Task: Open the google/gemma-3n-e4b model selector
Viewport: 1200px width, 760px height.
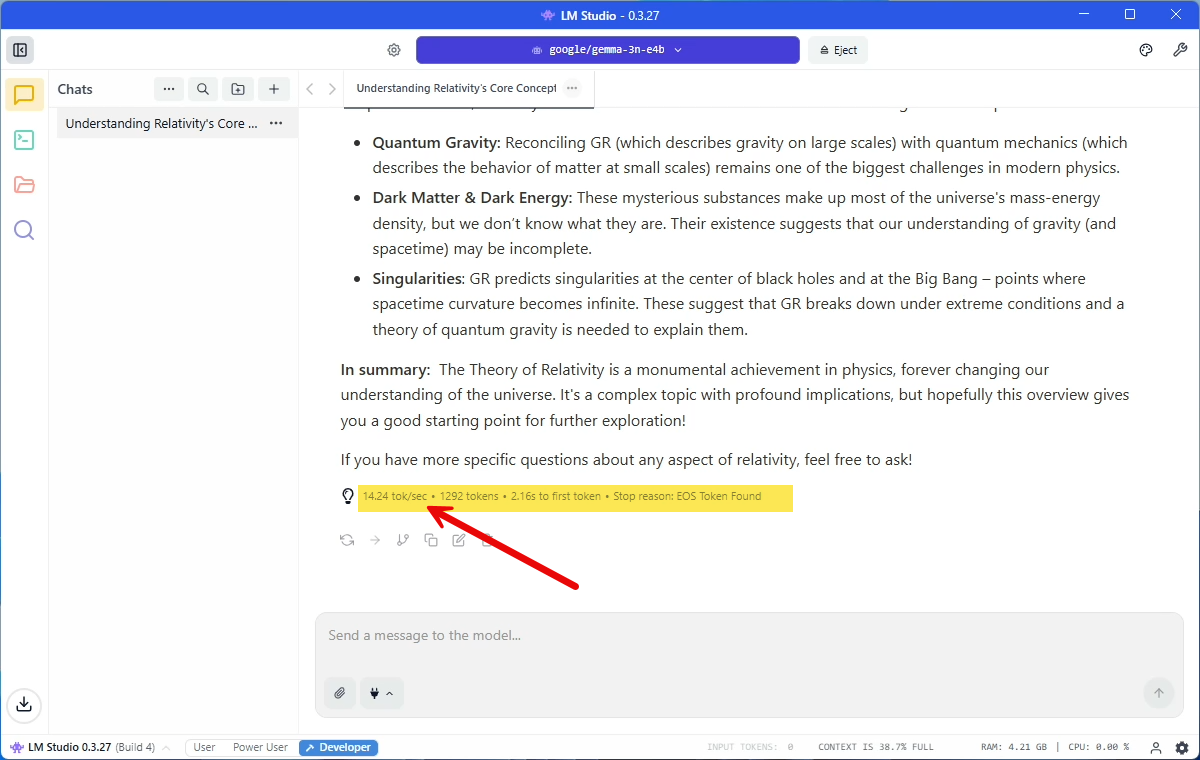Action: [608, 50]
